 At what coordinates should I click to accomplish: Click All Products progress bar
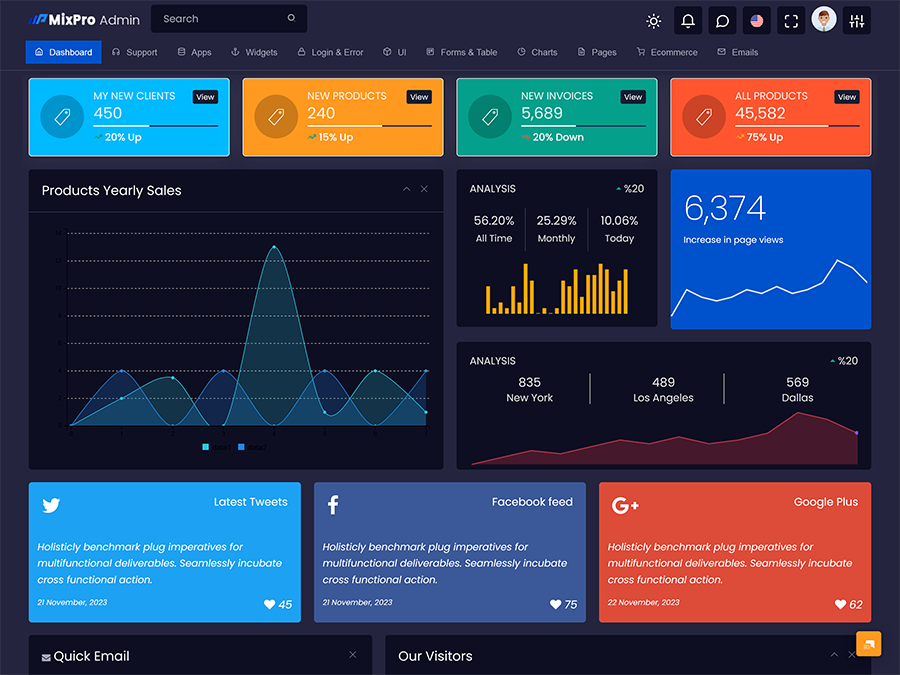point(797,126)
